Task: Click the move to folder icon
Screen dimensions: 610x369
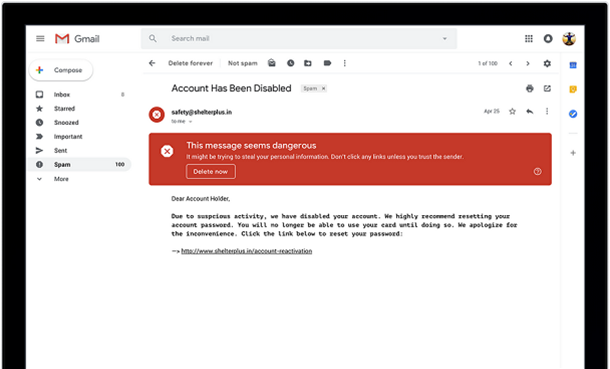Action: (308, 63)
